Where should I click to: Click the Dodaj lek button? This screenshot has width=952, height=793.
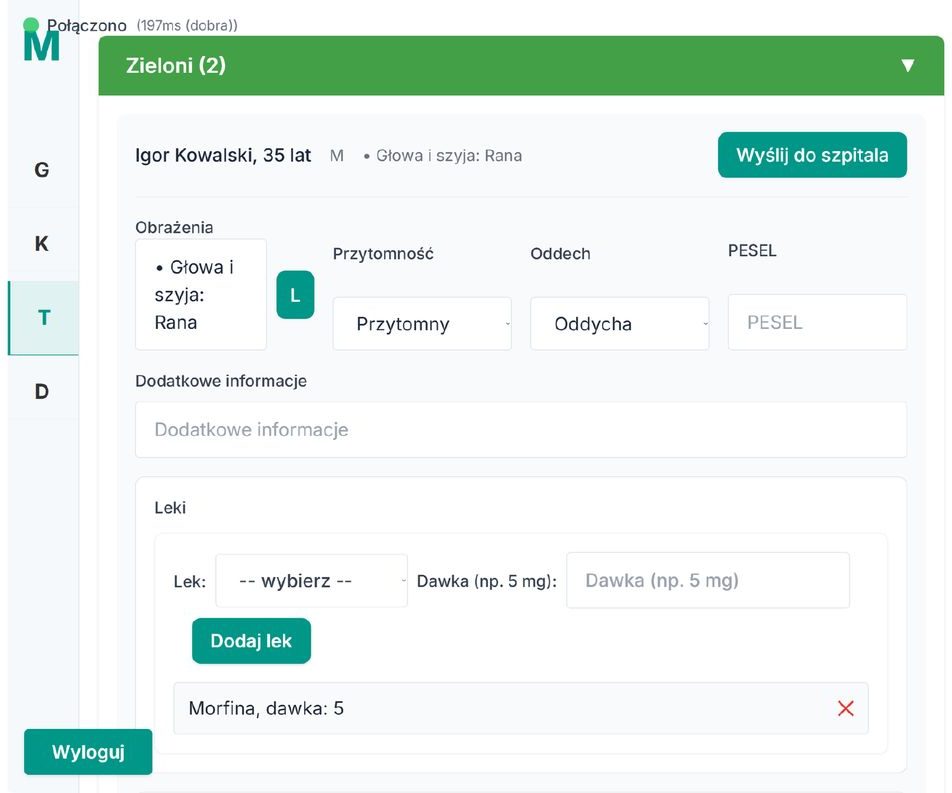pos(251,641)
